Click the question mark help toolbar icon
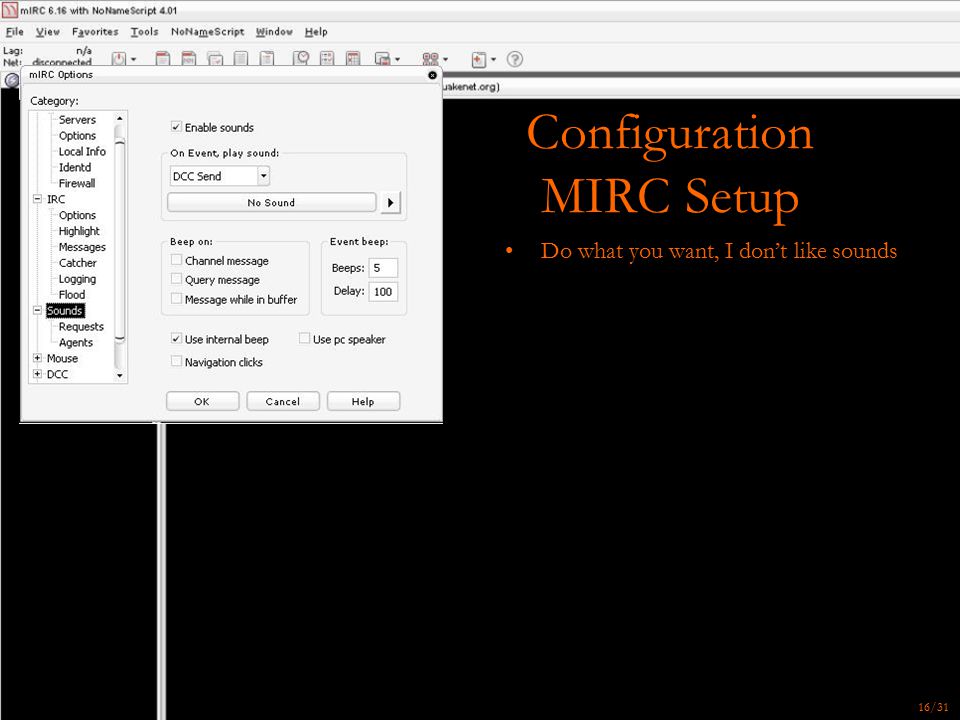Viewport: 960px width, 720px height. tap(515, 59)
